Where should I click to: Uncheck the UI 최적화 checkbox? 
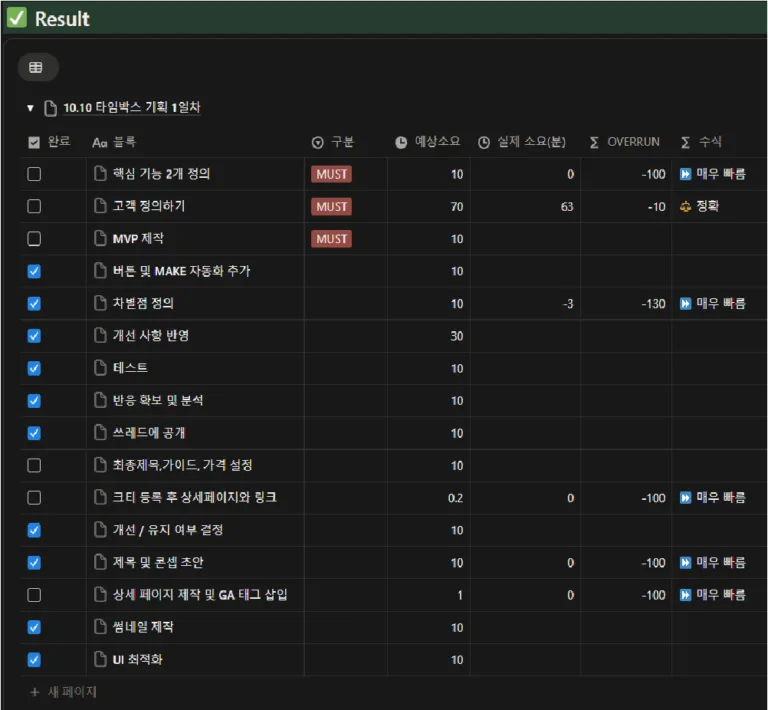coord(34,660)
